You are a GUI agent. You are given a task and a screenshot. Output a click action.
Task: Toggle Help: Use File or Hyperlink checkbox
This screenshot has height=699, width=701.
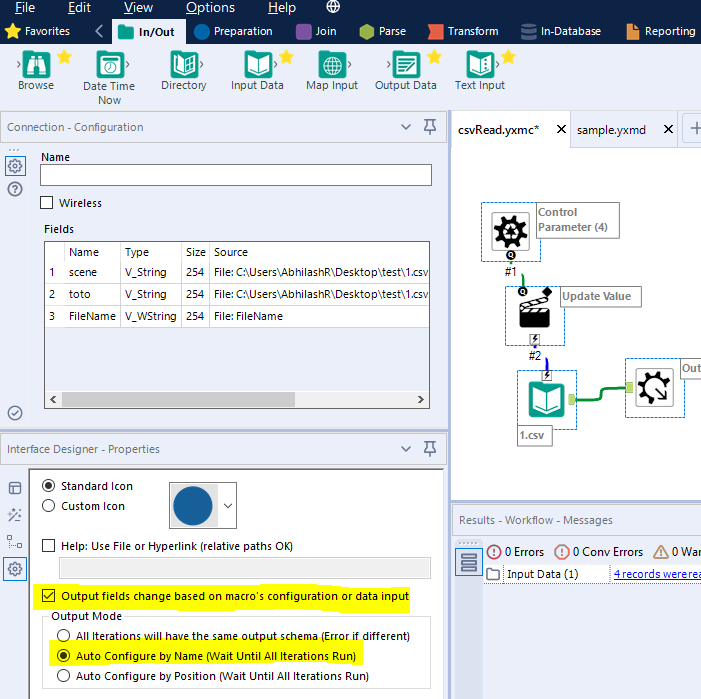[x=49, y=546]
